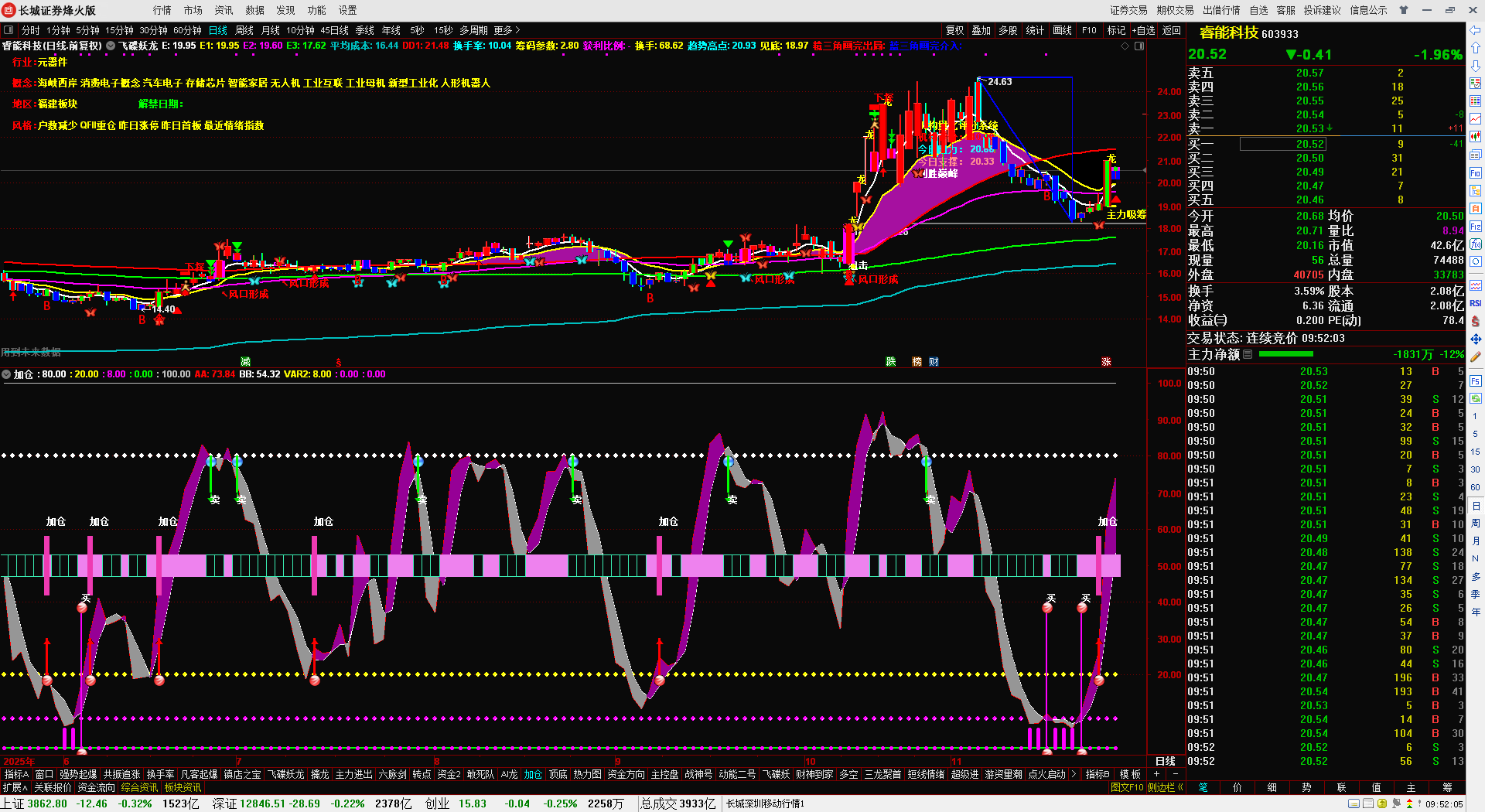This screenshot has height=812, width=1485.
Task: Click the shirt skin icon in title bar
Action: [x=1404, y=10]
